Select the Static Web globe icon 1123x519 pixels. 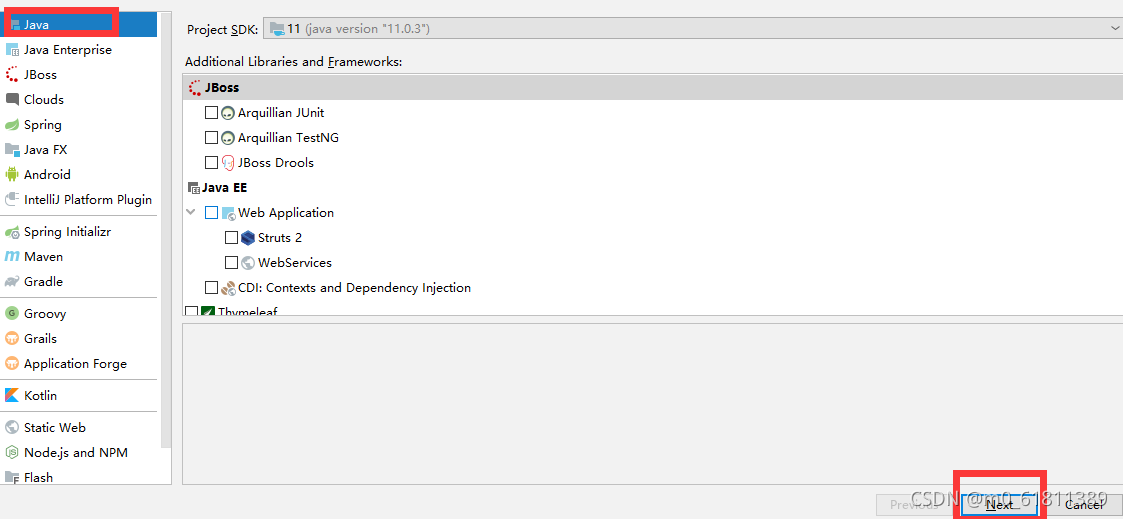click(x=11, y=427)
